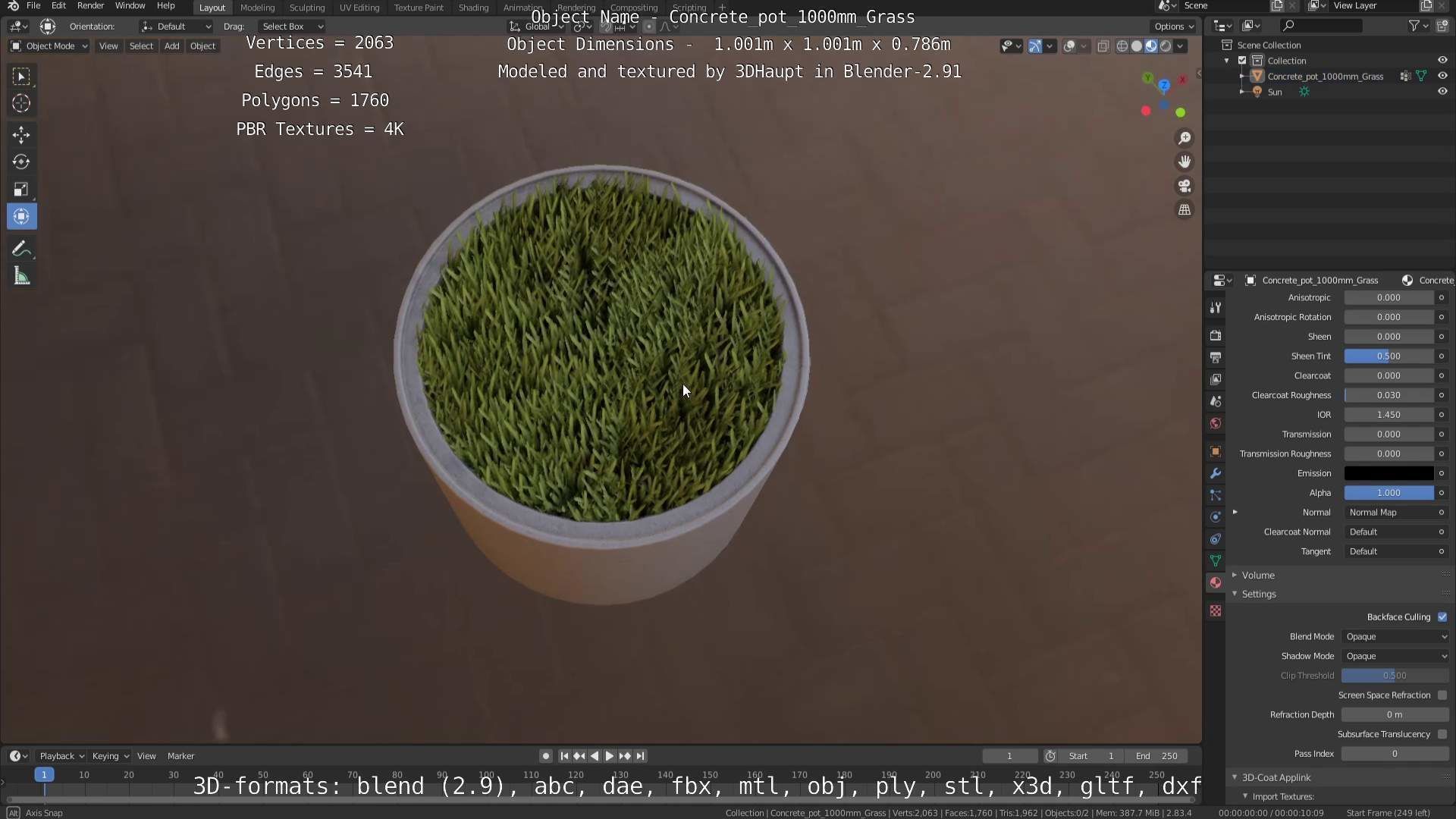This screenshot has width=1456, height=819.
Task: Switch perspective/orthographic grid icon
Action: (x=1185, y=210)
